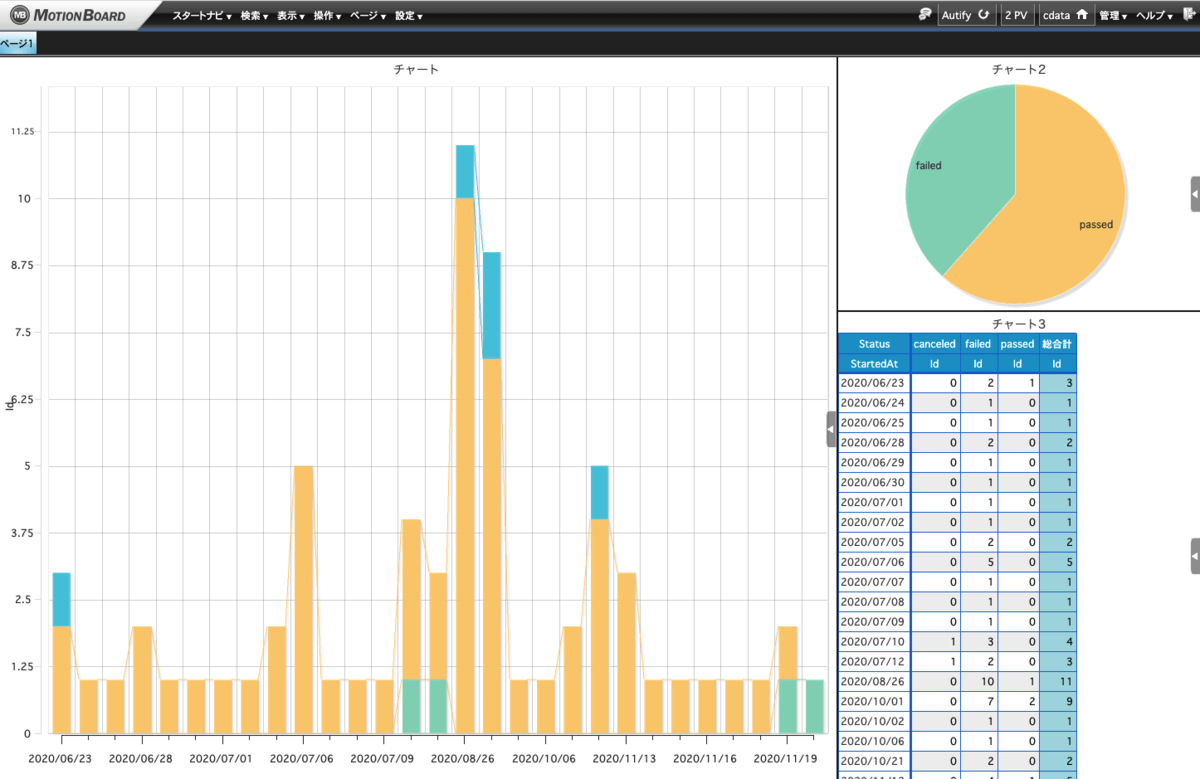Click the splitter arrow between chart and table
This screenshot has height=779, width=1200.
pos(831,429)
